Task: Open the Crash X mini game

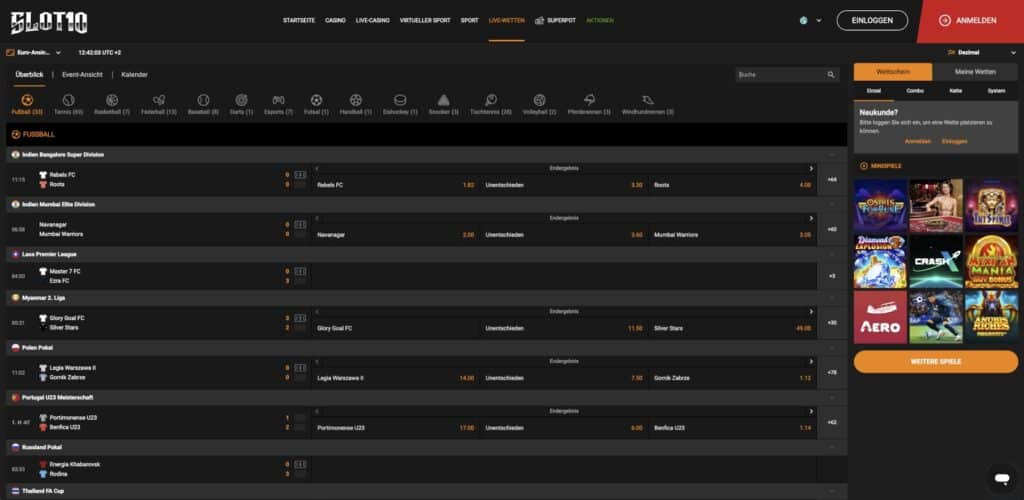Action: (x=936, y=261)
